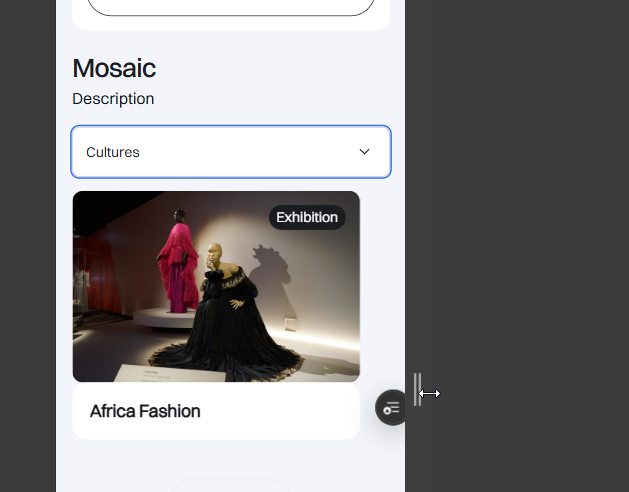Screen dimensions: 629x492
Task: Open the Cultures dropdown
Action: point(231,152)
